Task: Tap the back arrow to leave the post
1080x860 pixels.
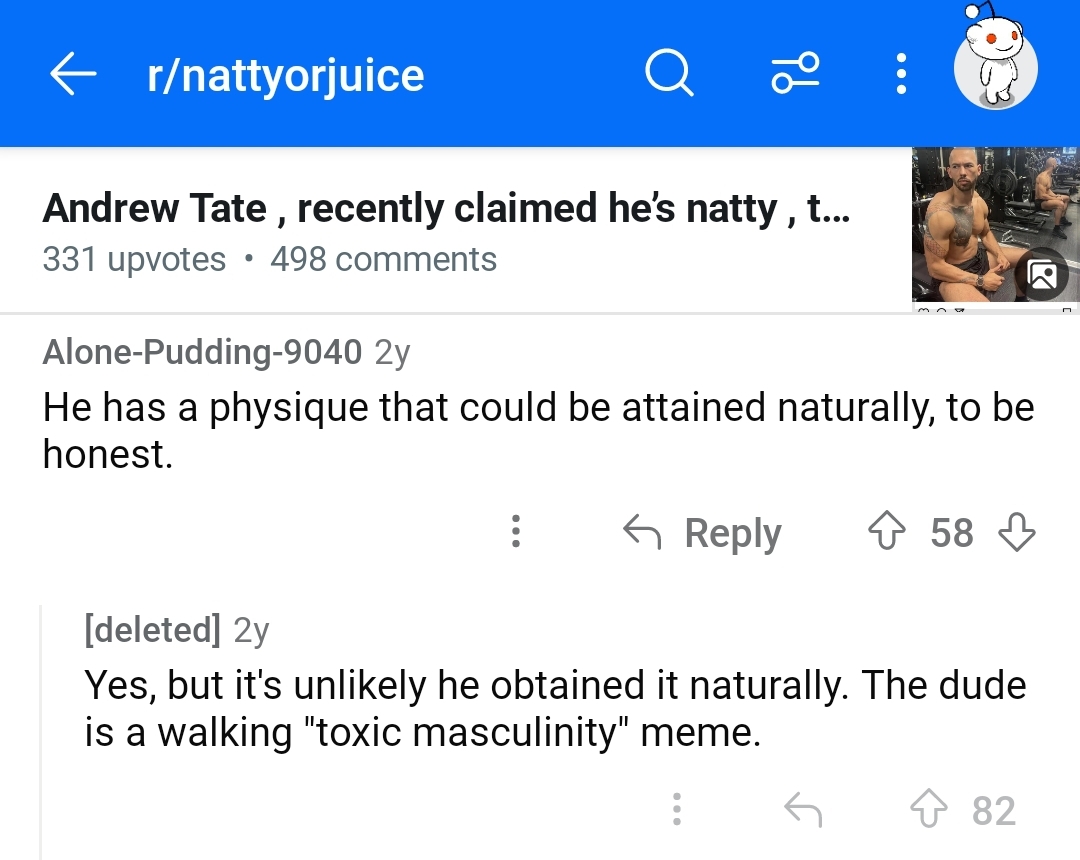Action: [x=72, y=73]
